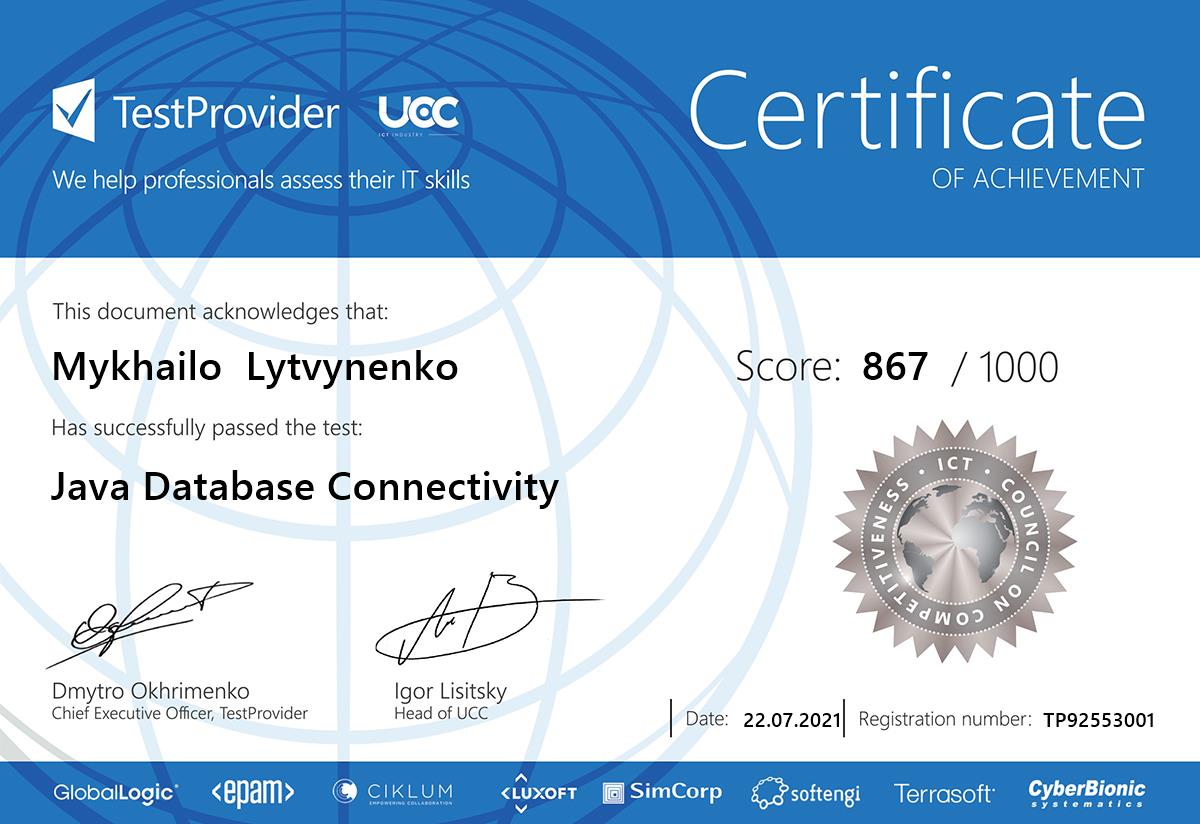Select the date 22.07.2021

point(786,719)
